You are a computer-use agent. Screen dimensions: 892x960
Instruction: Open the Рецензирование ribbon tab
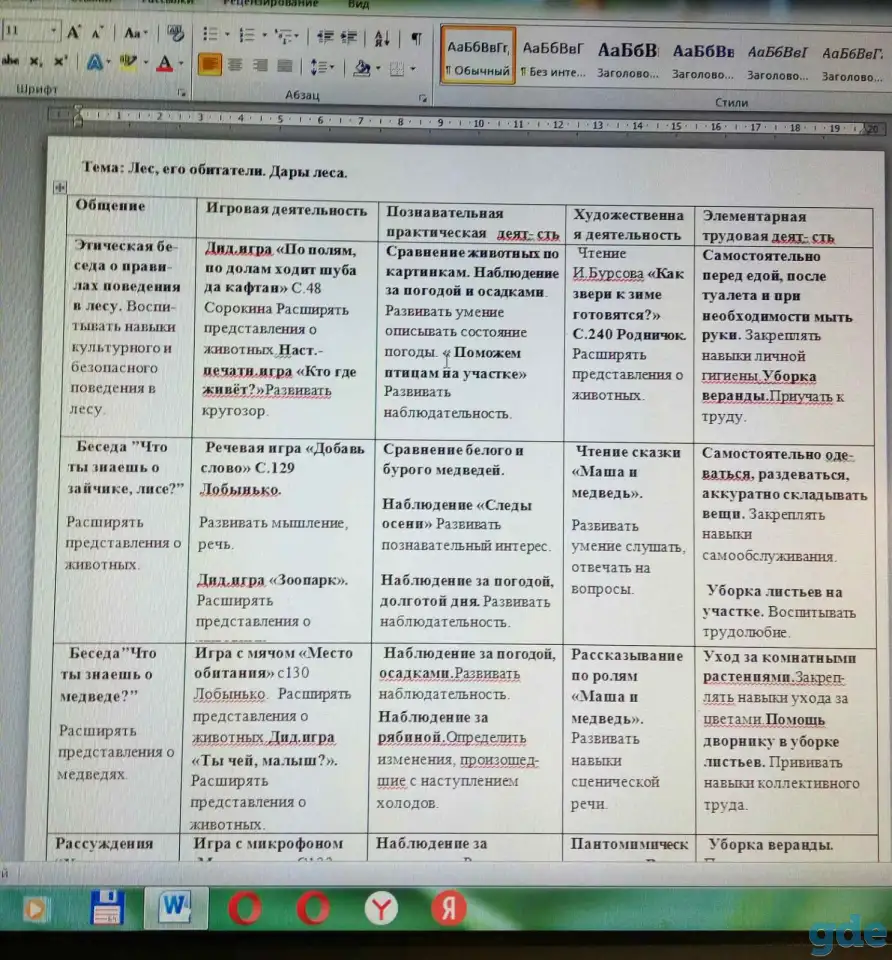tap(270, 4)
